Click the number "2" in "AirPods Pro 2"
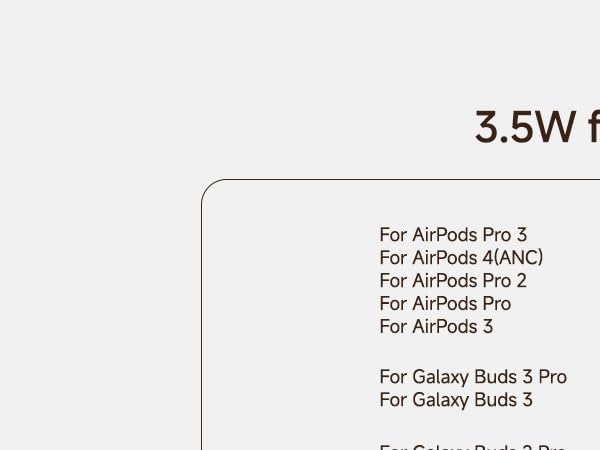Screen dimensions: 600x450 pyautogui.click(x=521, y=281)
